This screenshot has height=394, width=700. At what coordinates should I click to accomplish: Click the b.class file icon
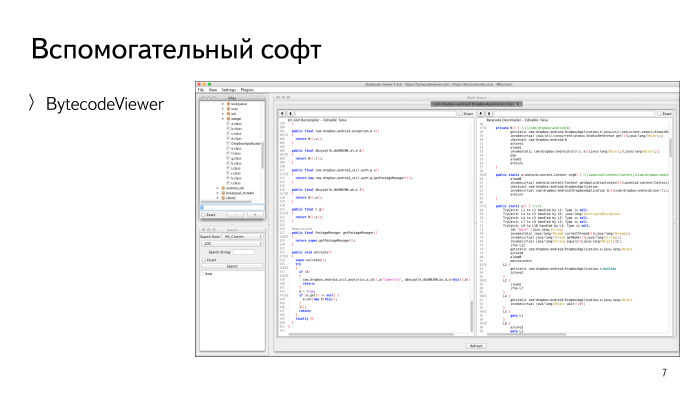coord(228,129)
